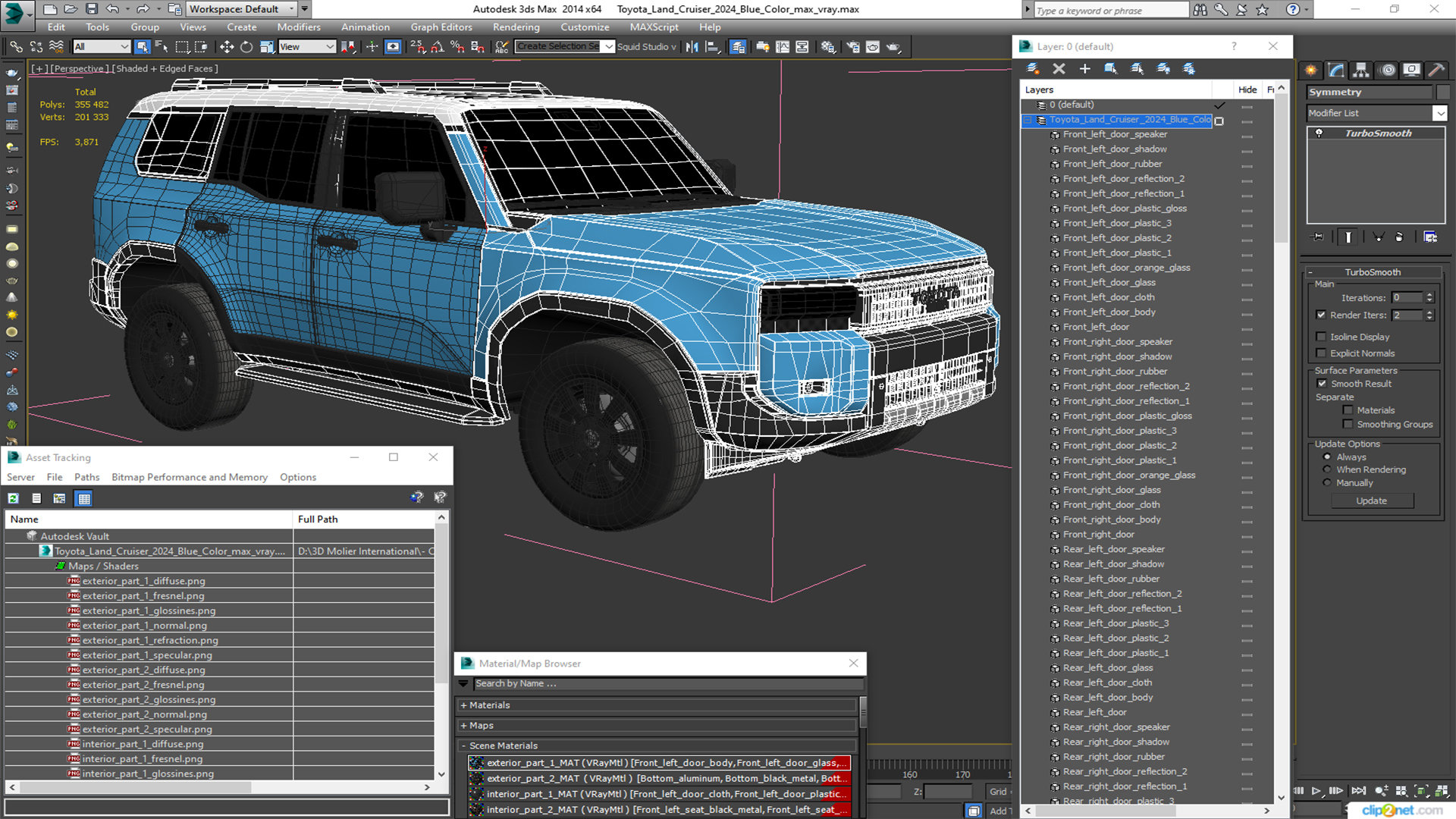Viewport: 1456px width, 819px height.
Task: Select the Move tool in main toolbar
Action: coord(226,47)
